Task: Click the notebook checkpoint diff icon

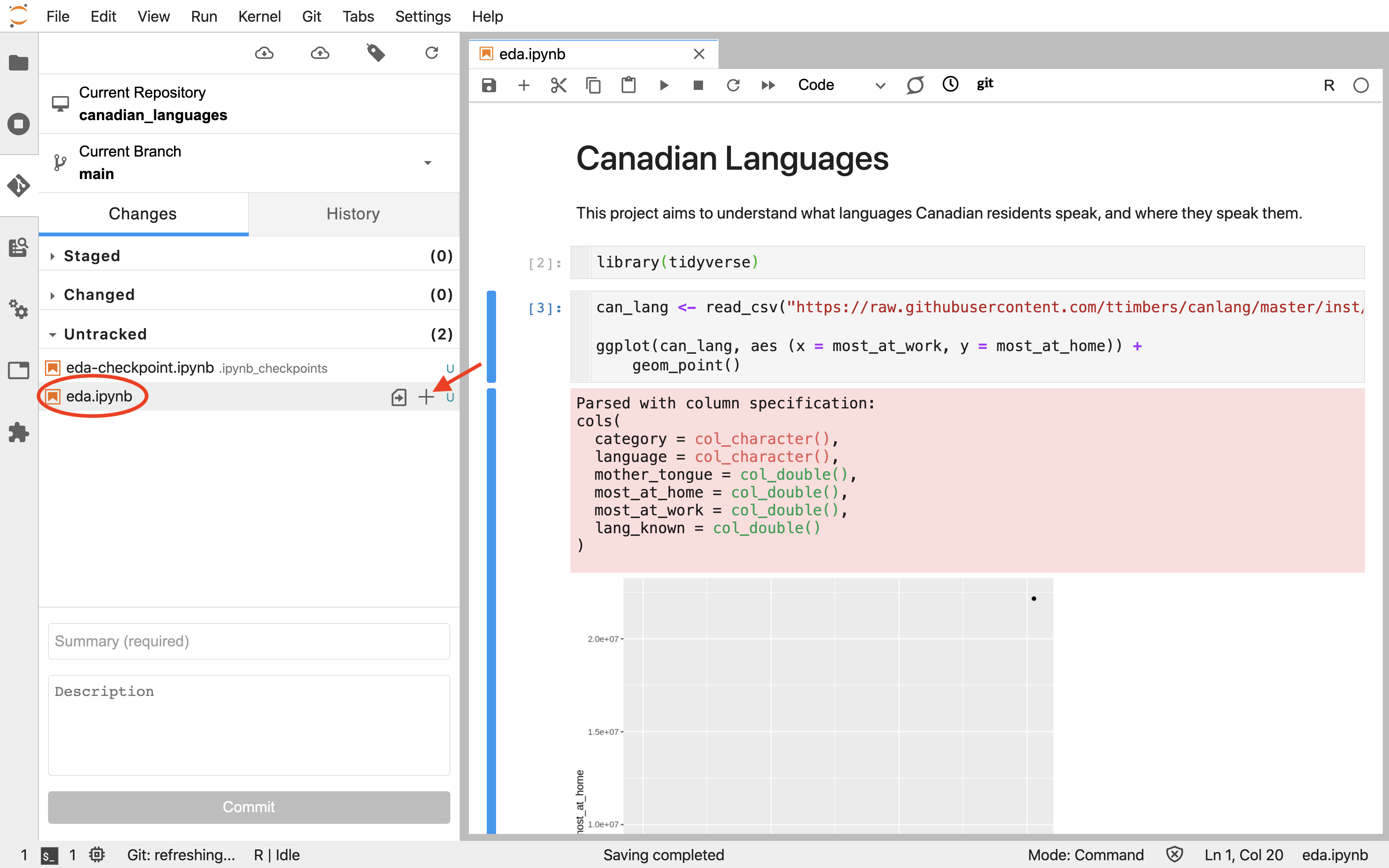Action: pos(915,85)
